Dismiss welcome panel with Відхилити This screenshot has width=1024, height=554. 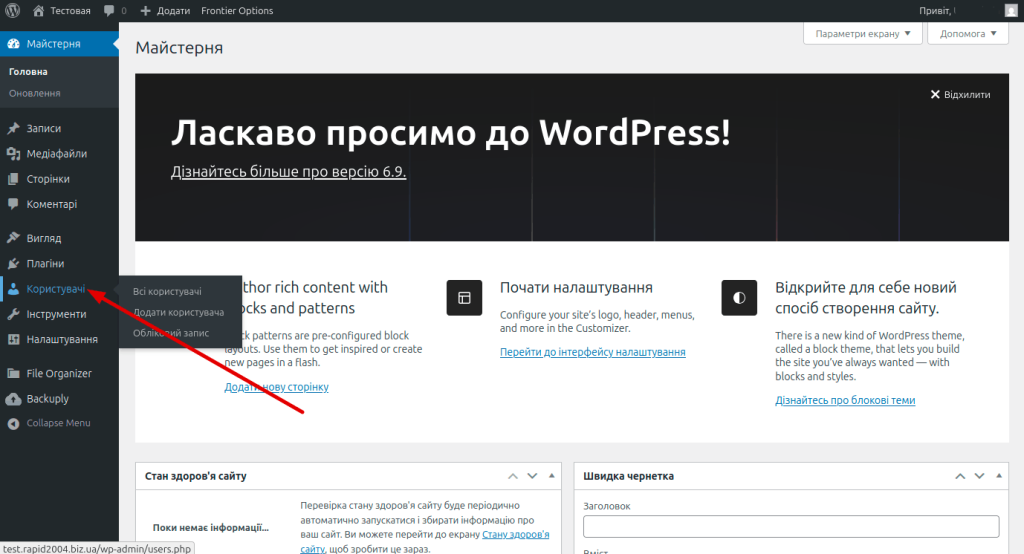[x=960, y=95]
